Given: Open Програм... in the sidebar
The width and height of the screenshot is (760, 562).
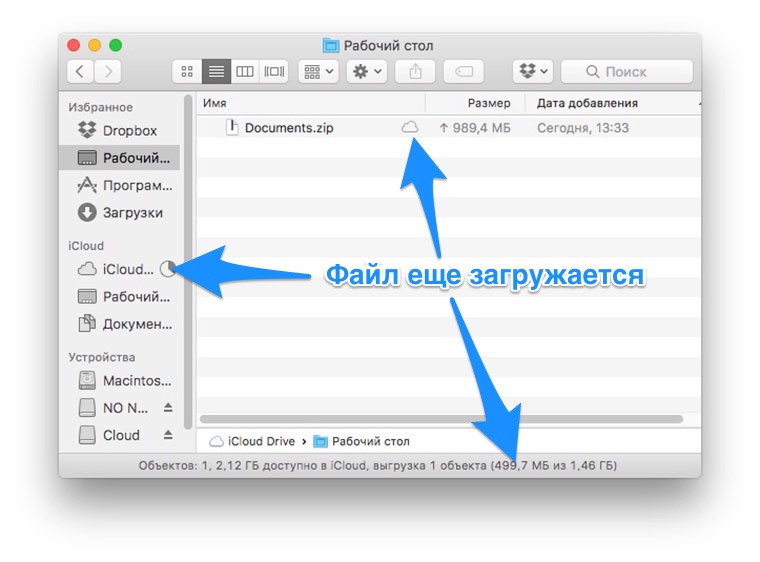Looking at the screenshot, I should point(119,185).
